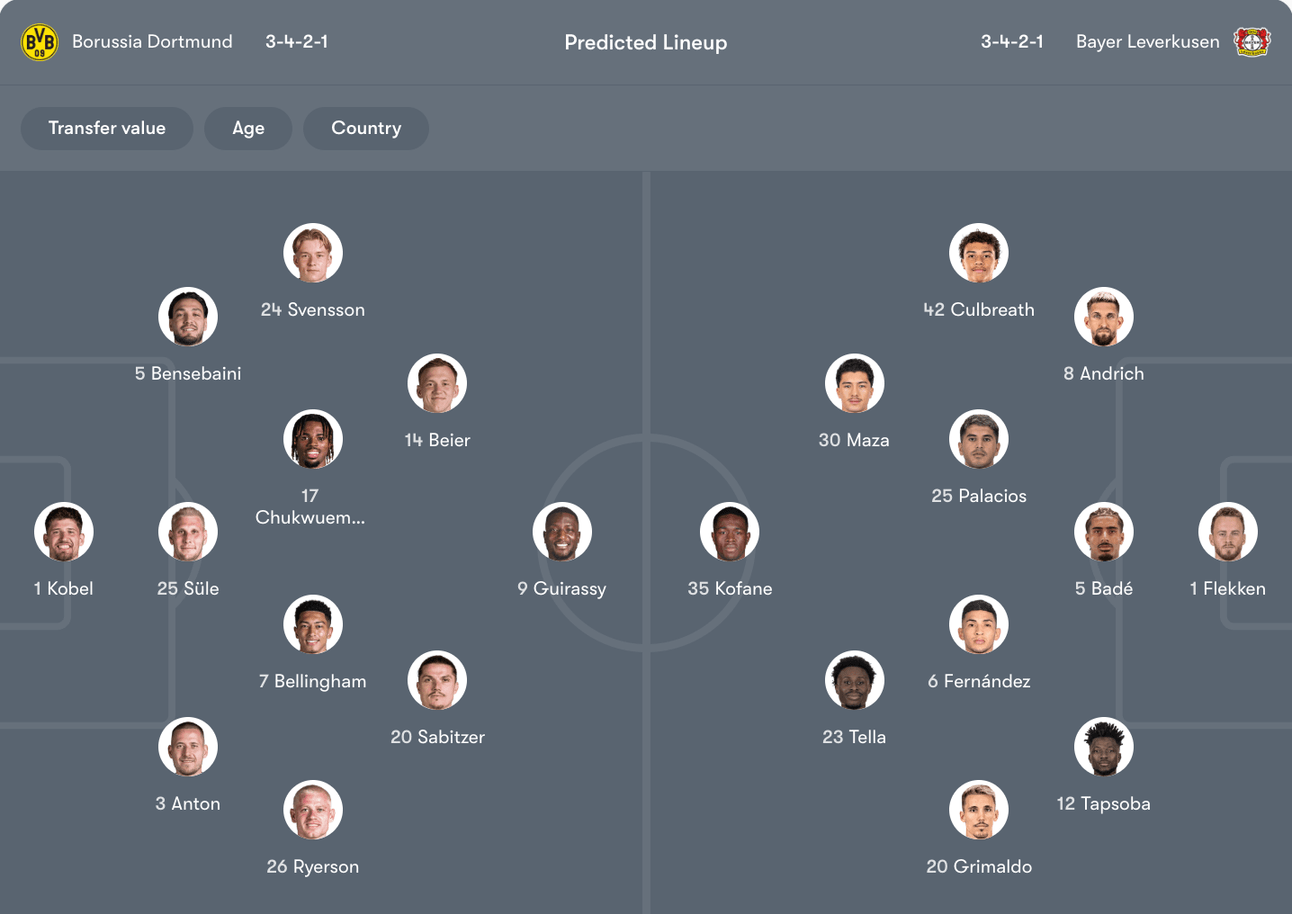Click the Bayer Leverkusen club crest
The image size is (1292, 914).
[x=1252, y=42]
